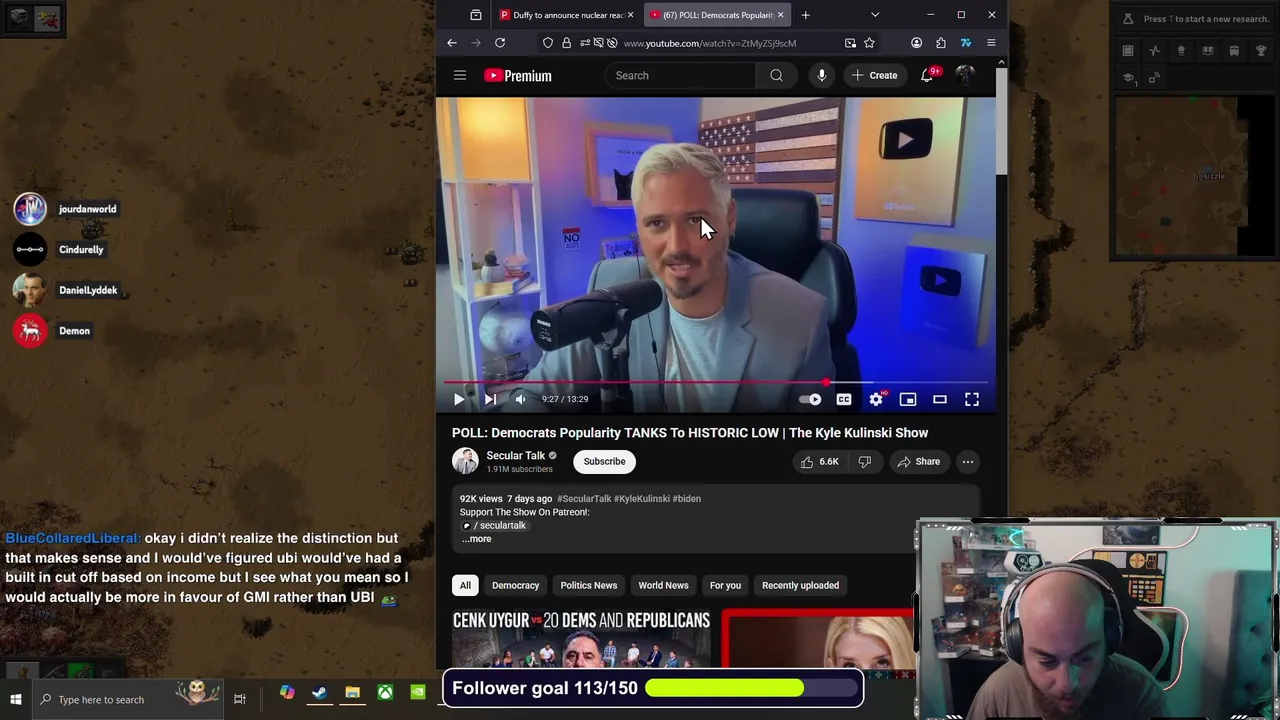Click the tracking protection shield icon
The width and height of the screenshot is (1280, 720).
click(548, 43)
